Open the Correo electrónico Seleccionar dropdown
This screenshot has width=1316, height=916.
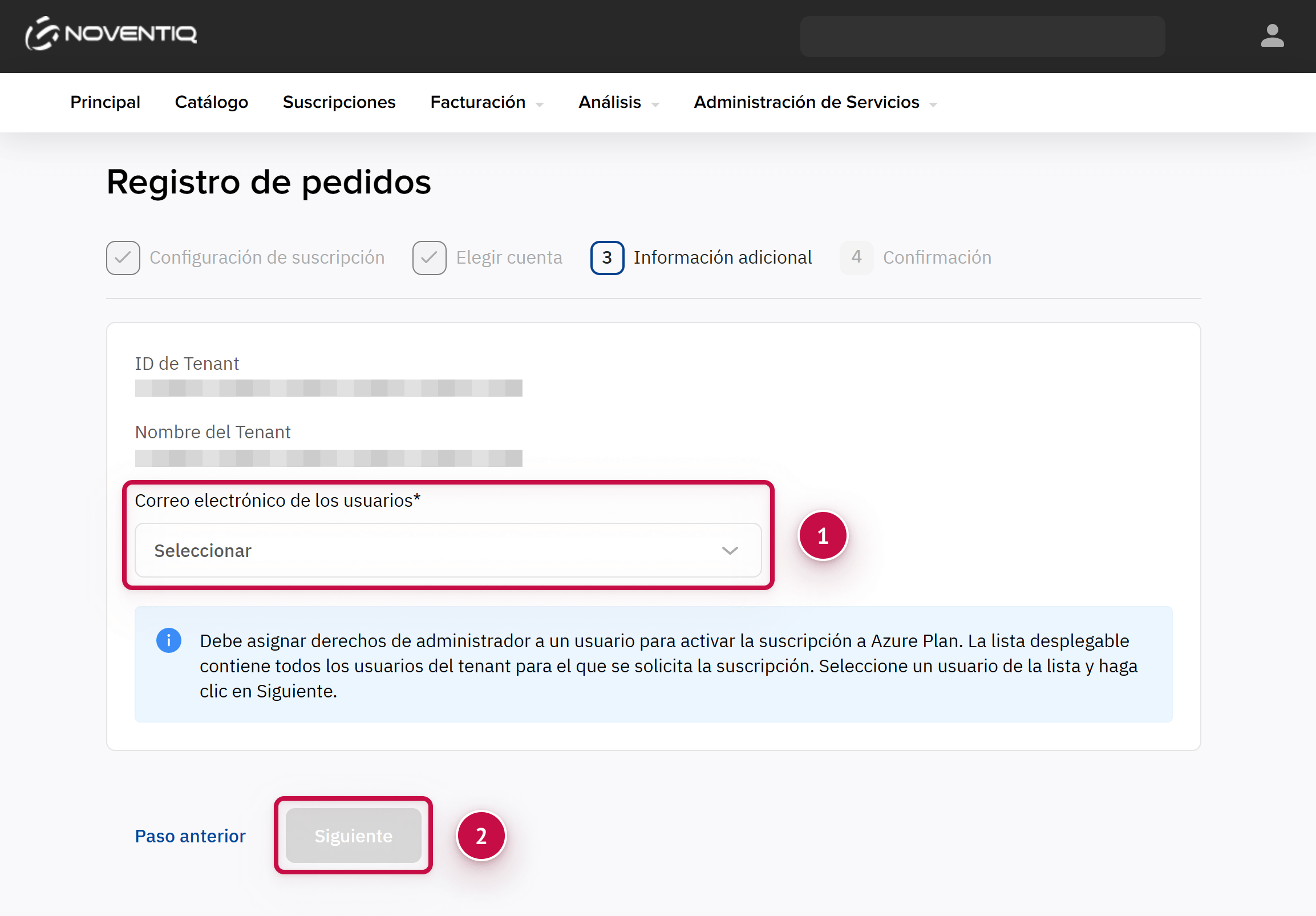click(447, 550)
